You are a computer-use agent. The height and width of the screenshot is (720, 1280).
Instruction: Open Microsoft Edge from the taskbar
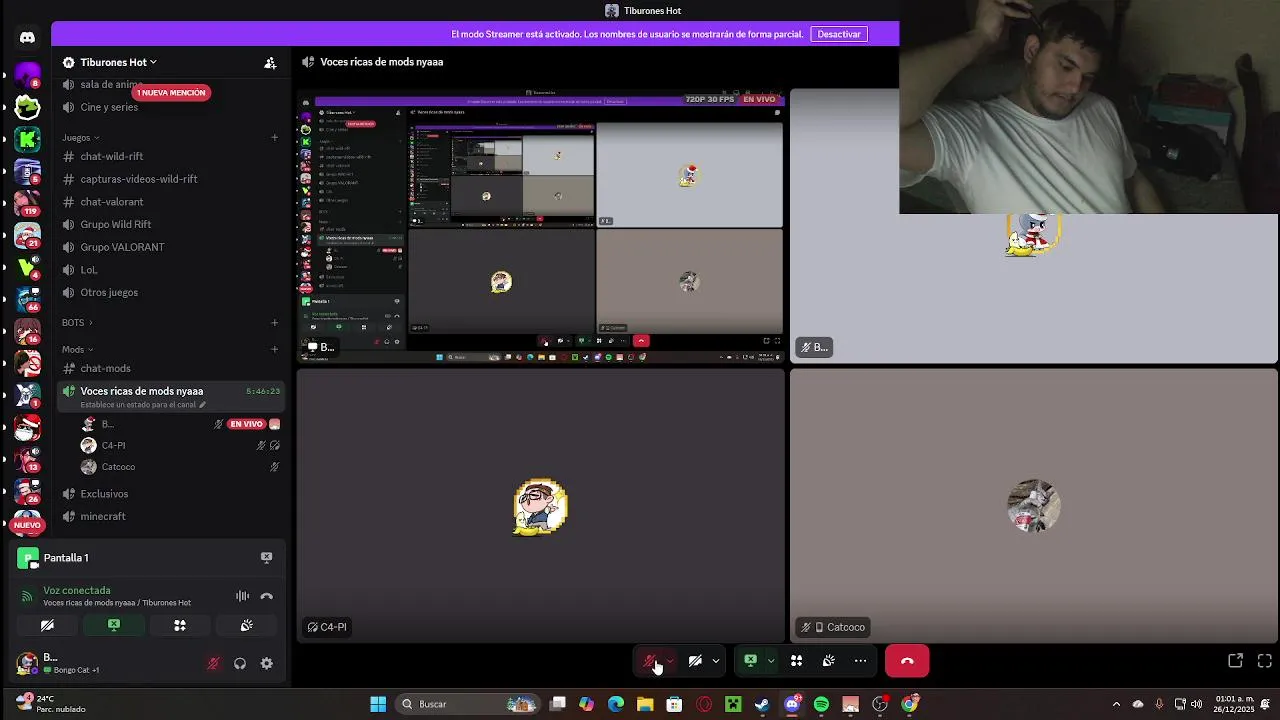(x=616, y=704)
